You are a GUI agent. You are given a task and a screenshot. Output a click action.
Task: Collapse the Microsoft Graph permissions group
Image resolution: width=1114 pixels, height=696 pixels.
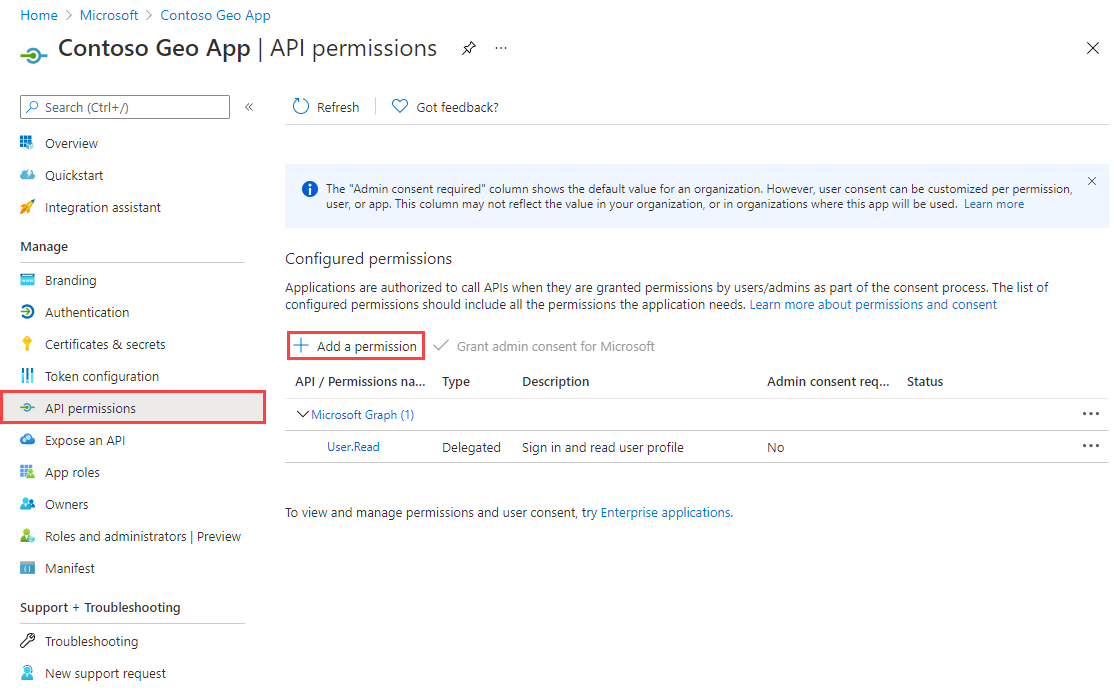(302, 414)
